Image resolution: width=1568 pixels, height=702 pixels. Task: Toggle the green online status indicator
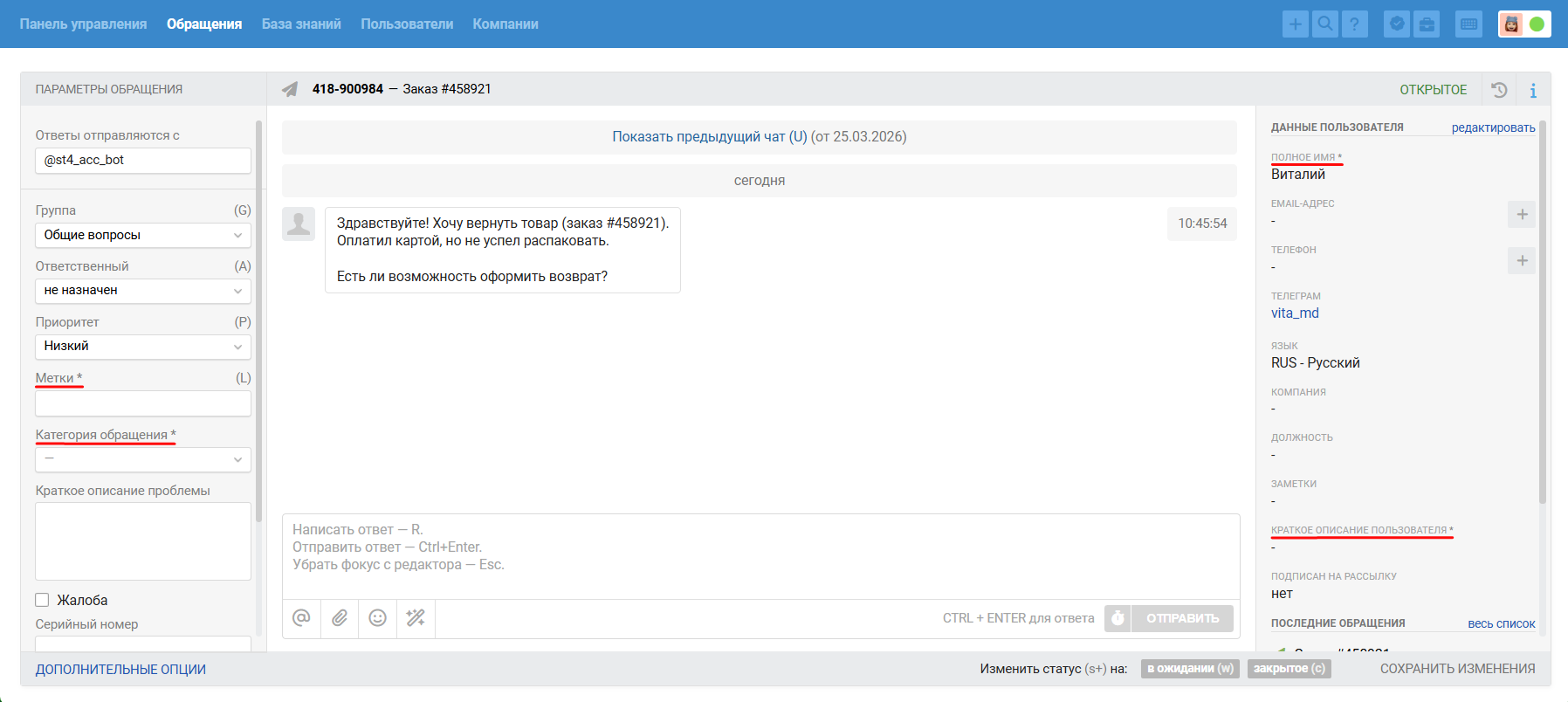click(1537, 24)
